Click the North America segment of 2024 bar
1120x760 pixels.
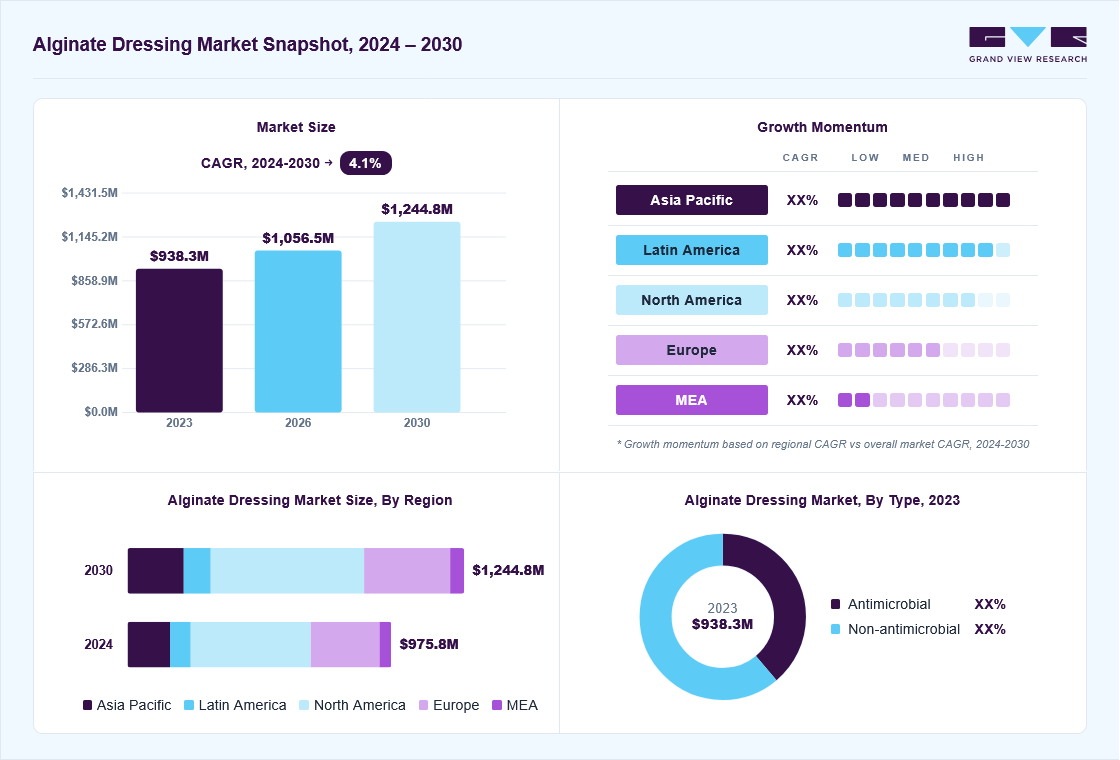(251, 644)
